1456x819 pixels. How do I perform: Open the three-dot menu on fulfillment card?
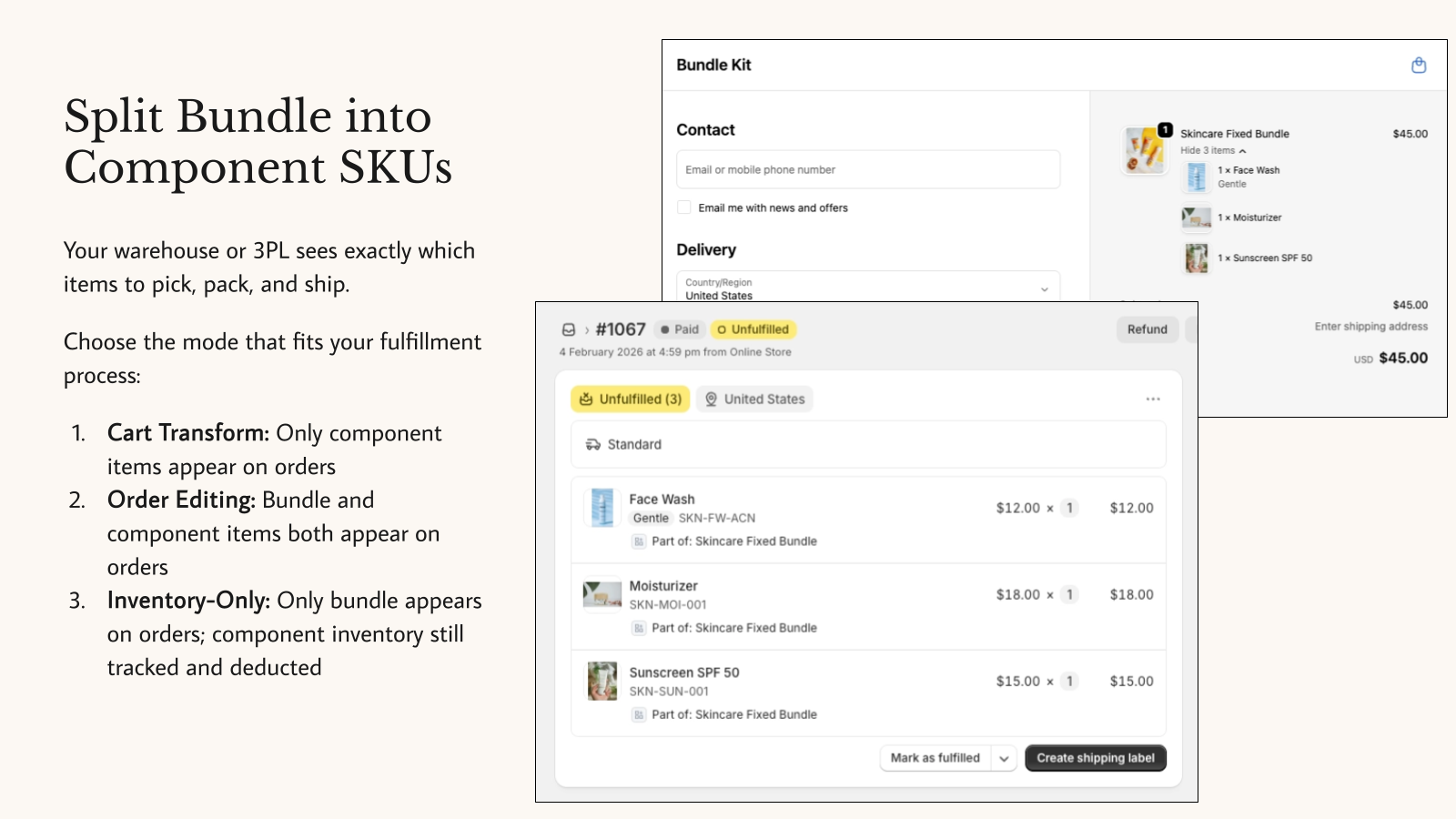[x=1153, y=399]
